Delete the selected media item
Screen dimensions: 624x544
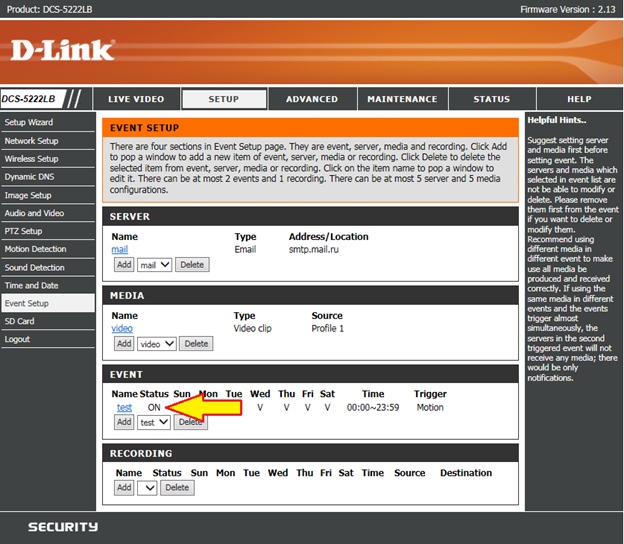tap(196, 343)
